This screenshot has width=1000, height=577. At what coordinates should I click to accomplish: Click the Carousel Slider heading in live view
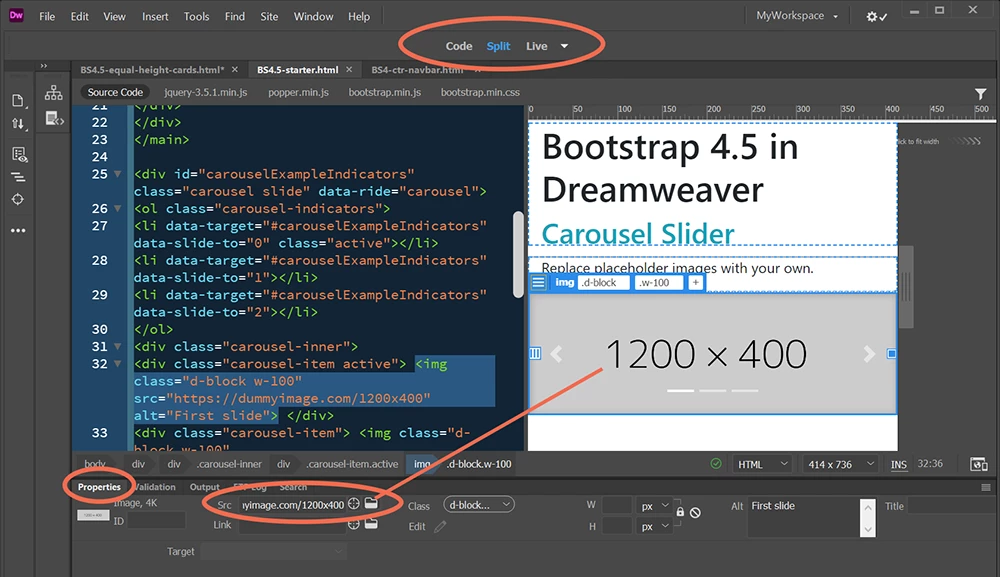(x=638, y=233)
